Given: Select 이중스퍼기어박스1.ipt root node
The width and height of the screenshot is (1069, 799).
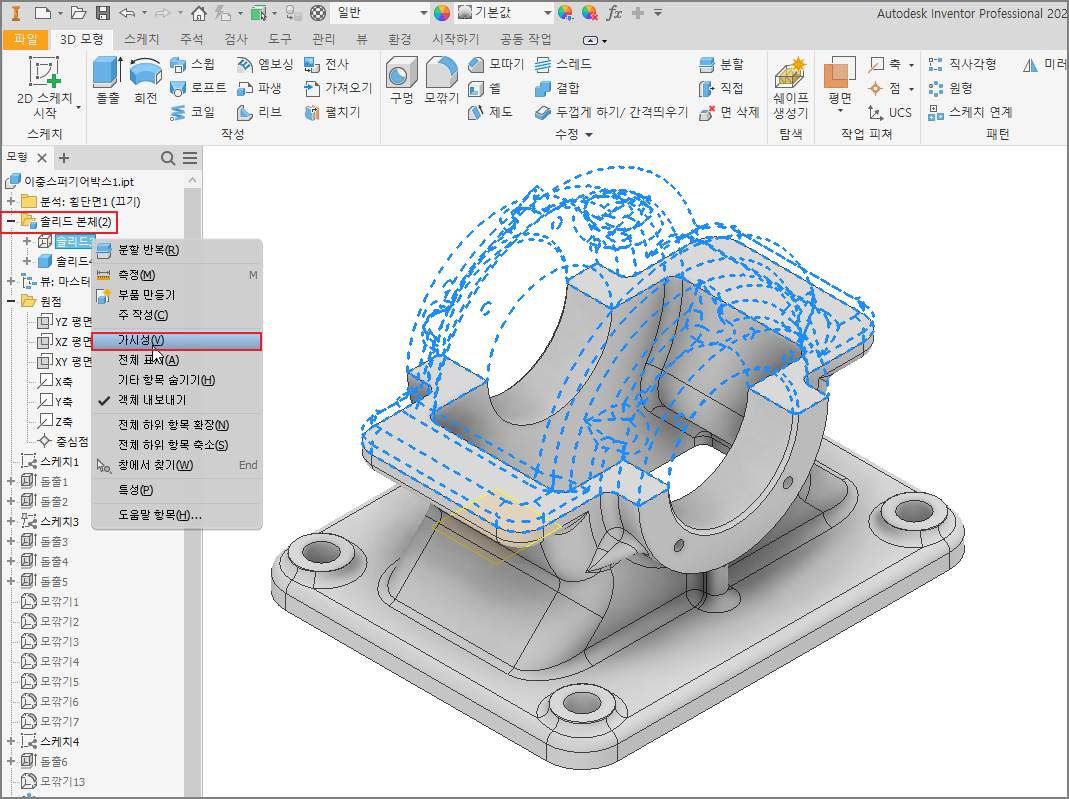Looking at the screenshot, I should click(70, 181).
